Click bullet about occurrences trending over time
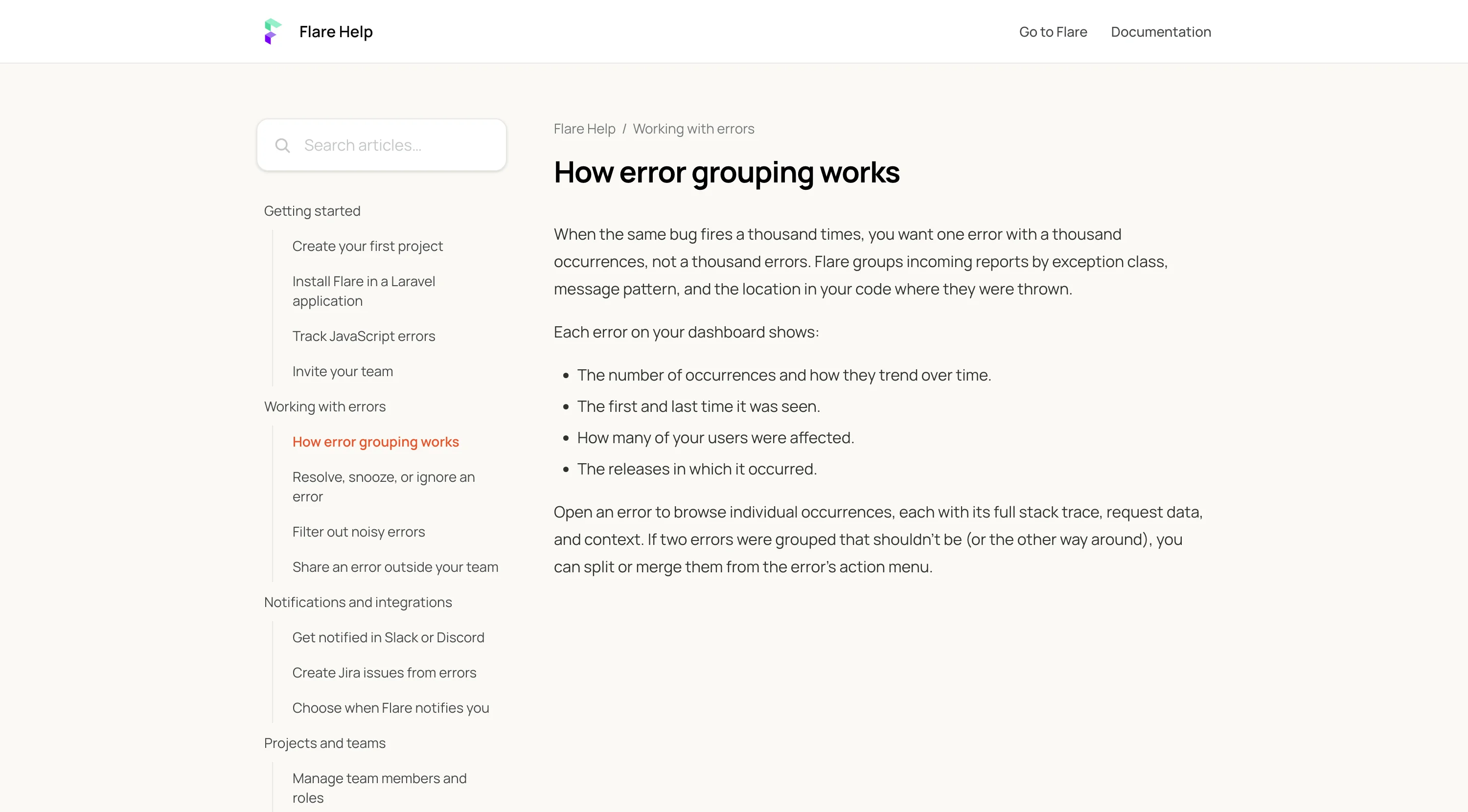This screenshot has height=812, width=1468. [x=784, y=376]
